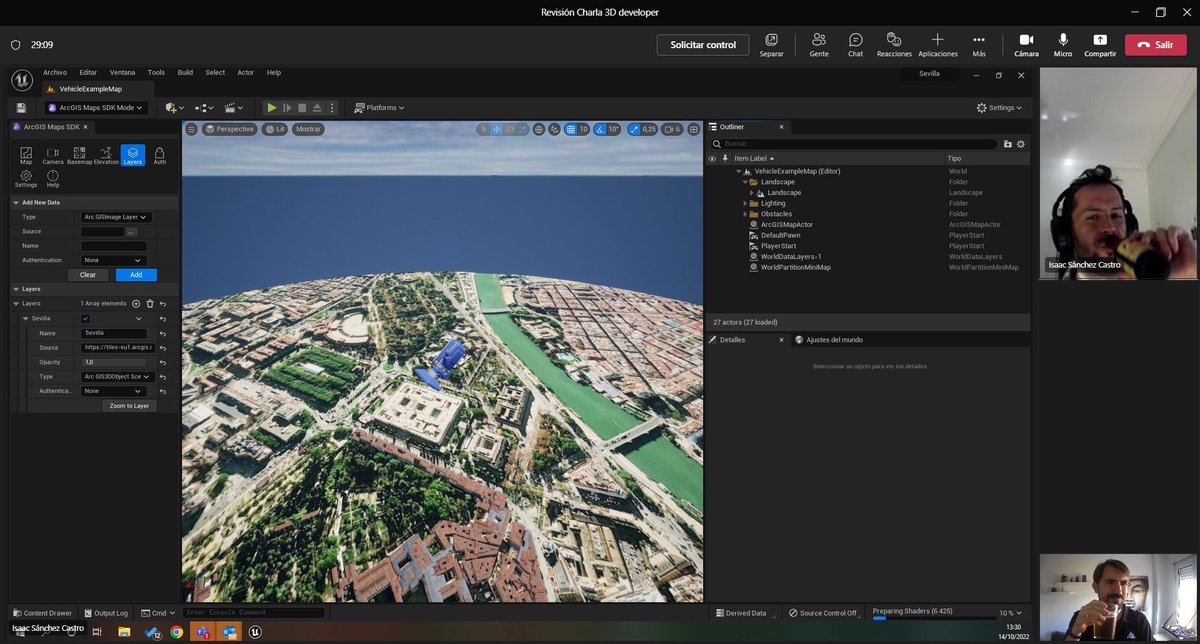Mute or unmute the Teams microphone
The width and height of the screenshot is (1200, 644).
(x=1062, y=44)
